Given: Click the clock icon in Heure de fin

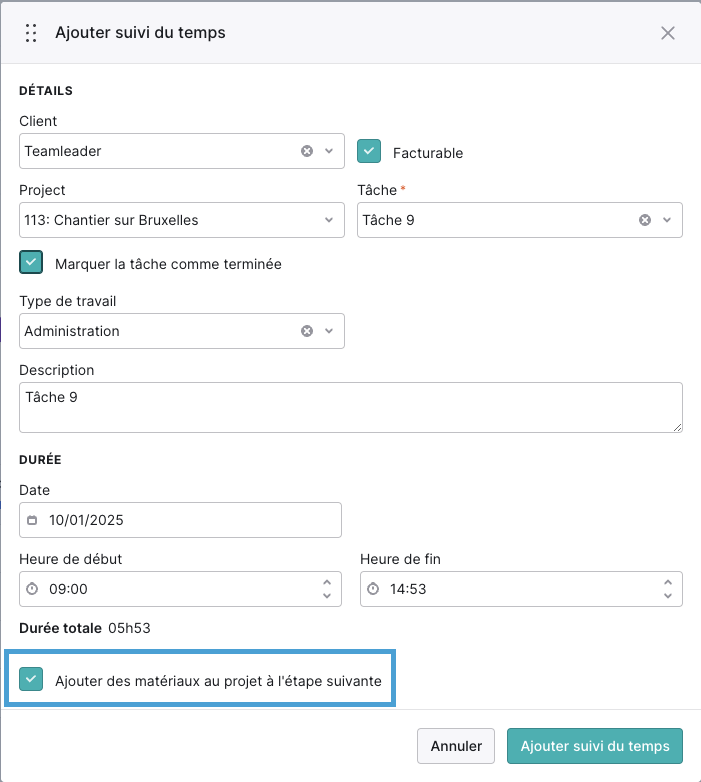Looking at the screenshot, I should 373,589.
